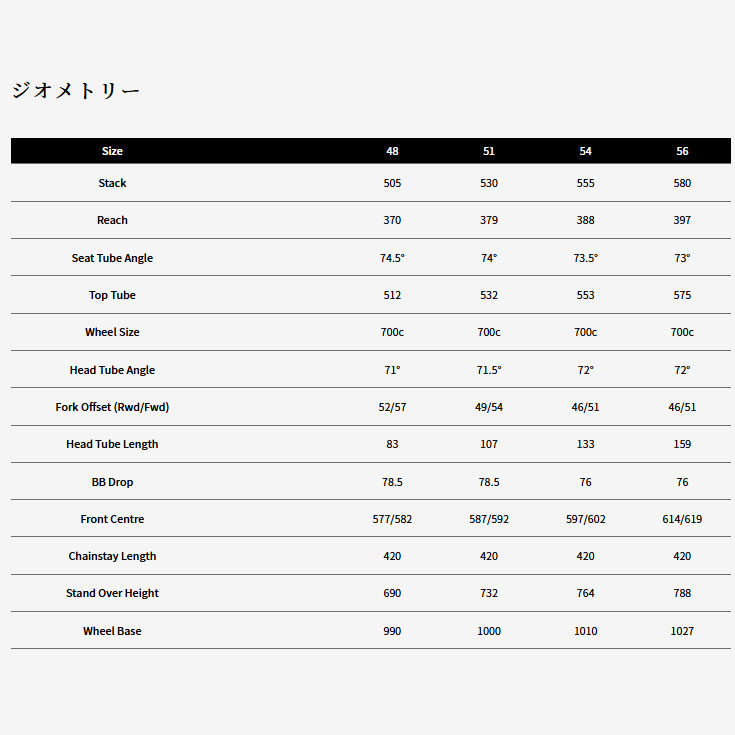This screenshot has height=735, width=735.
Task: Click the size 51 column header
Action: [489, 151]
